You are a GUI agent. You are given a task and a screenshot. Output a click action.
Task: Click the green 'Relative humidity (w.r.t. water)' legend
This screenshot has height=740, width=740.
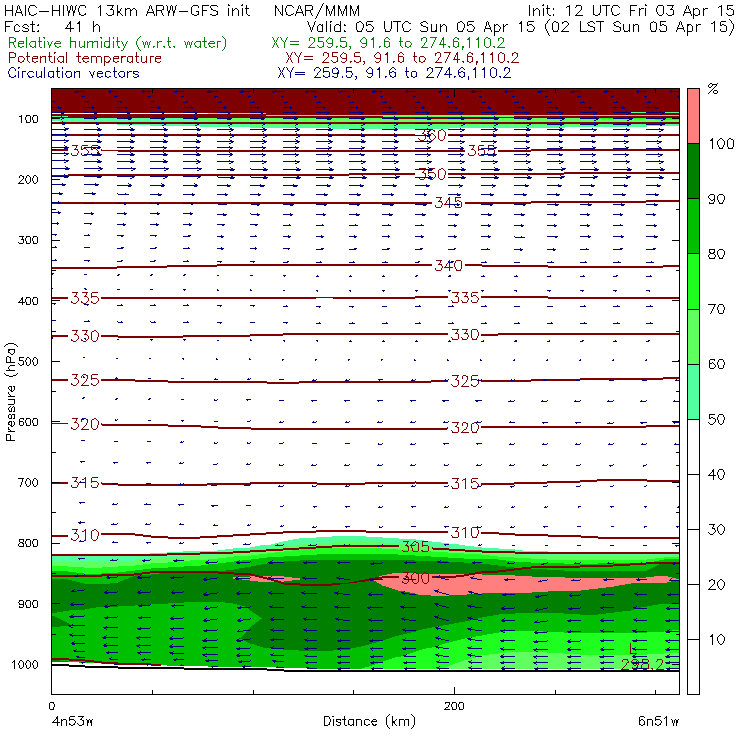click(x=118, y=43)
